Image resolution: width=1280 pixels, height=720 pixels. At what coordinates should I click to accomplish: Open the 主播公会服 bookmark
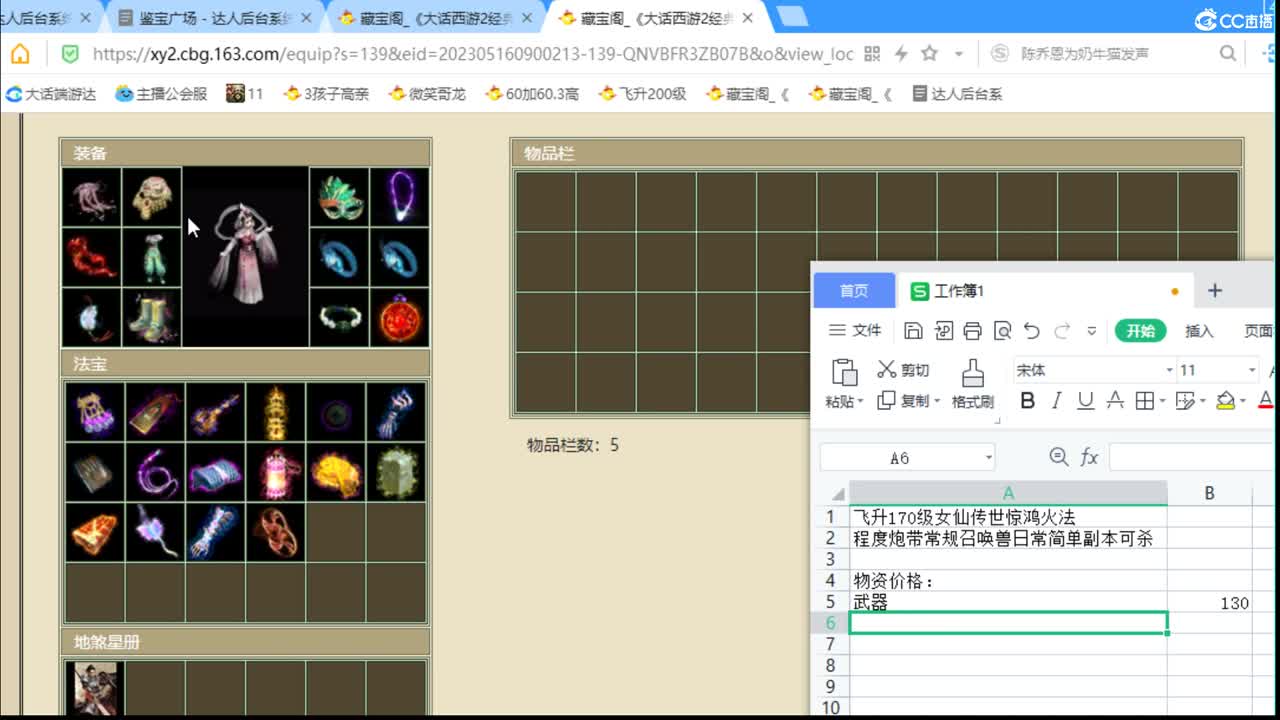tap(161, 94)
